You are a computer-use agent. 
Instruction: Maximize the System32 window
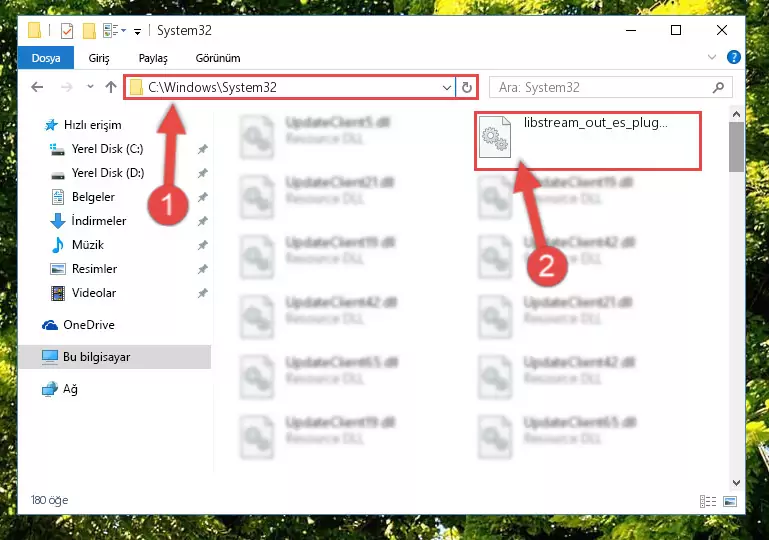point(676,30)
